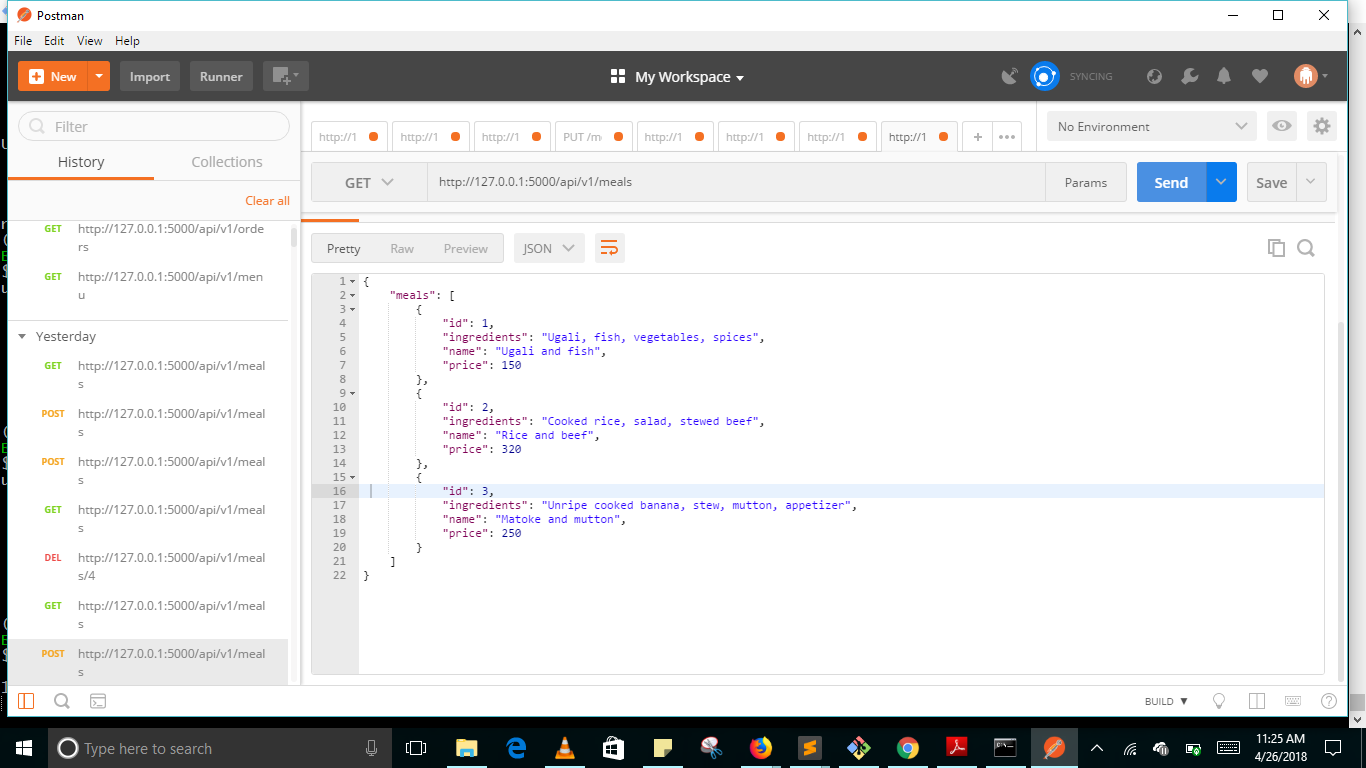
Task: Open the GET method dropdown
Action: [x=369, y=182]
